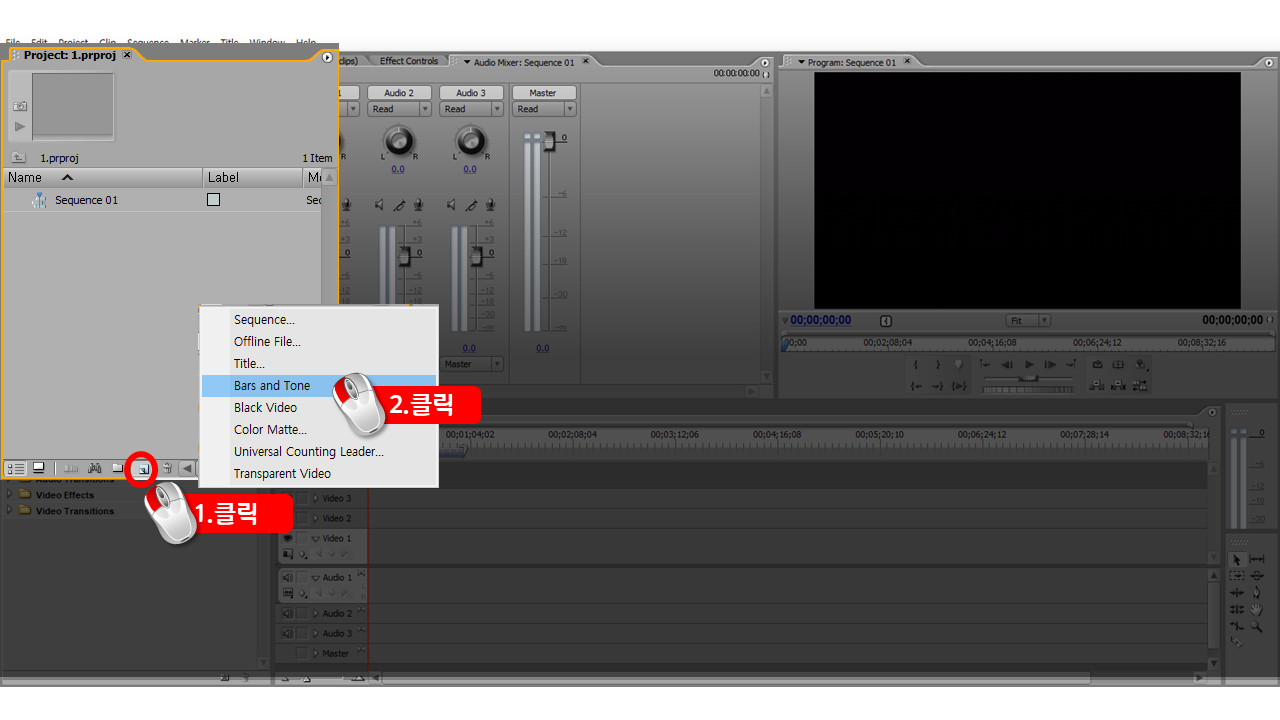Switch to Effect Controls tab

click(x=409, y=61)
